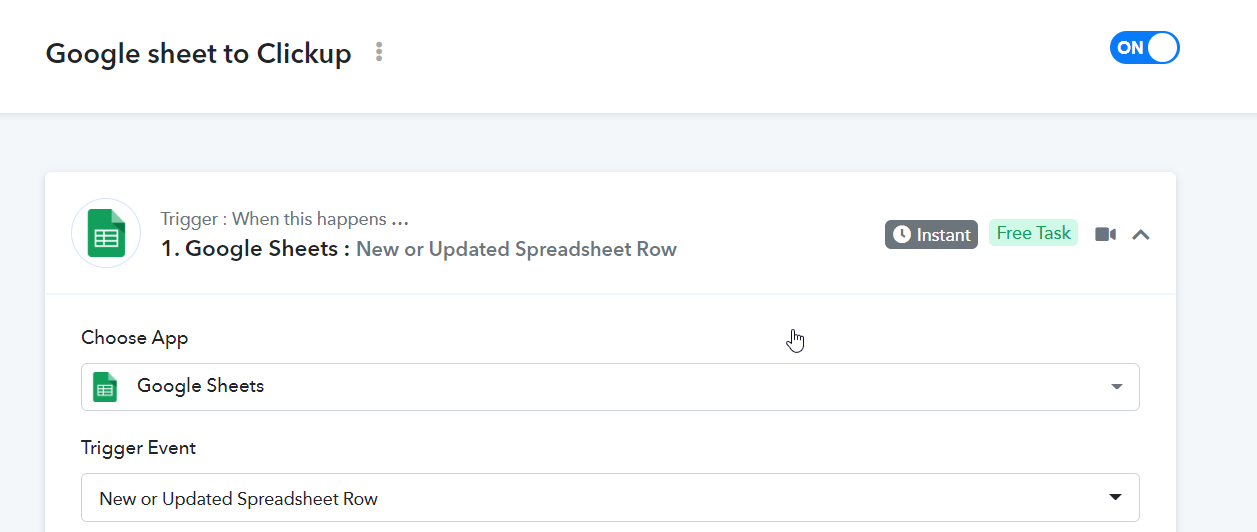Click the Instant label badge text

944,235
